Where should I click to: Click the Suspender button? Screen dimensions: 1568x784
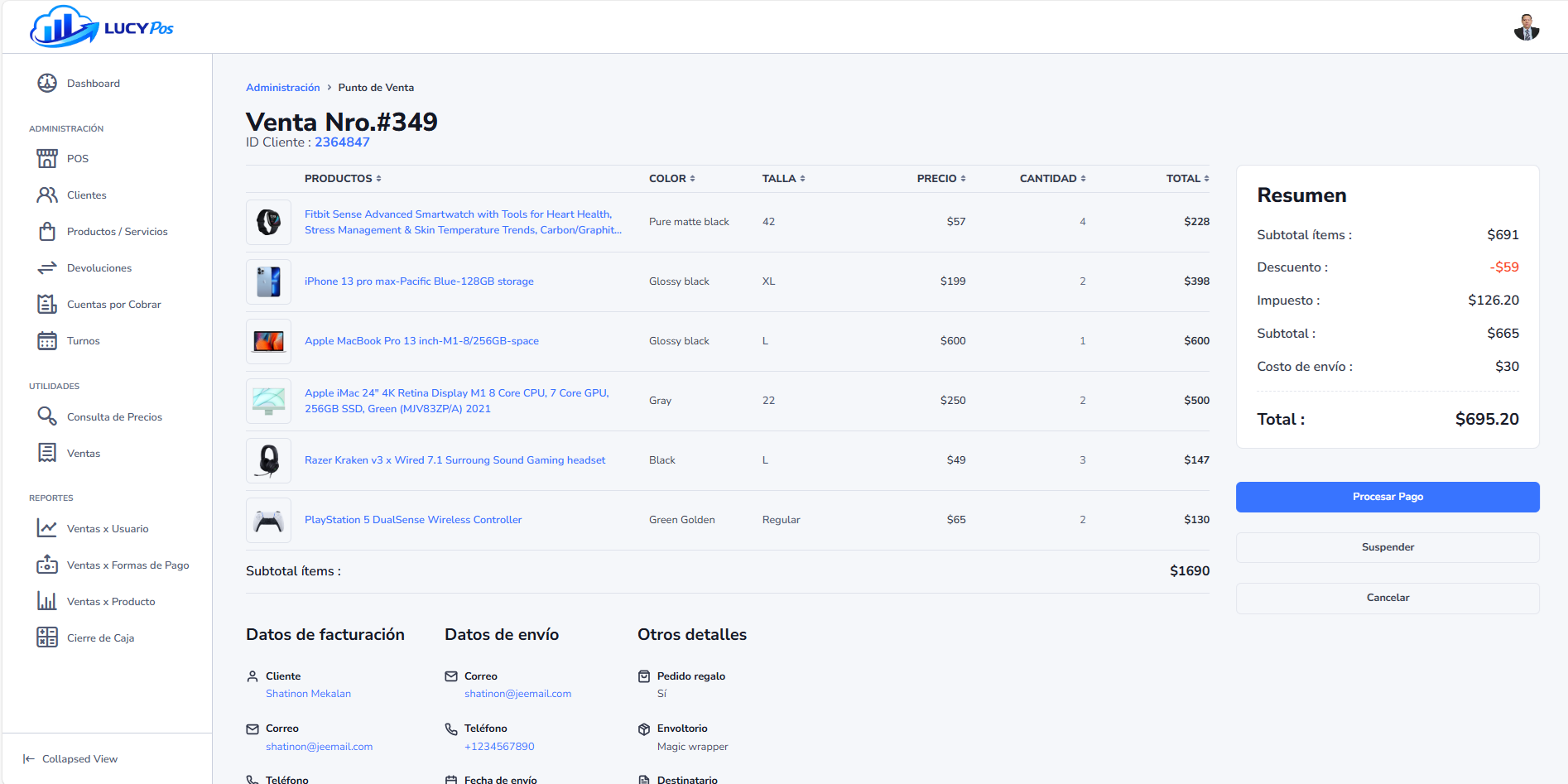coord(1388,547)
